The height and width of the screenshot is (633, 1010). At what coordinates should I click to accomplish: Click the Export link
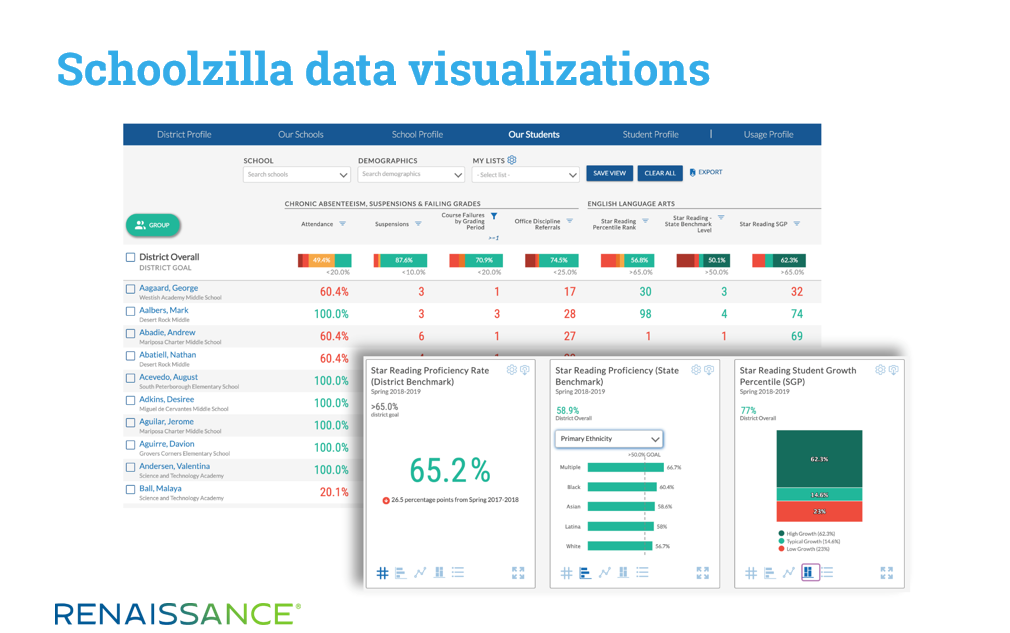707,173
